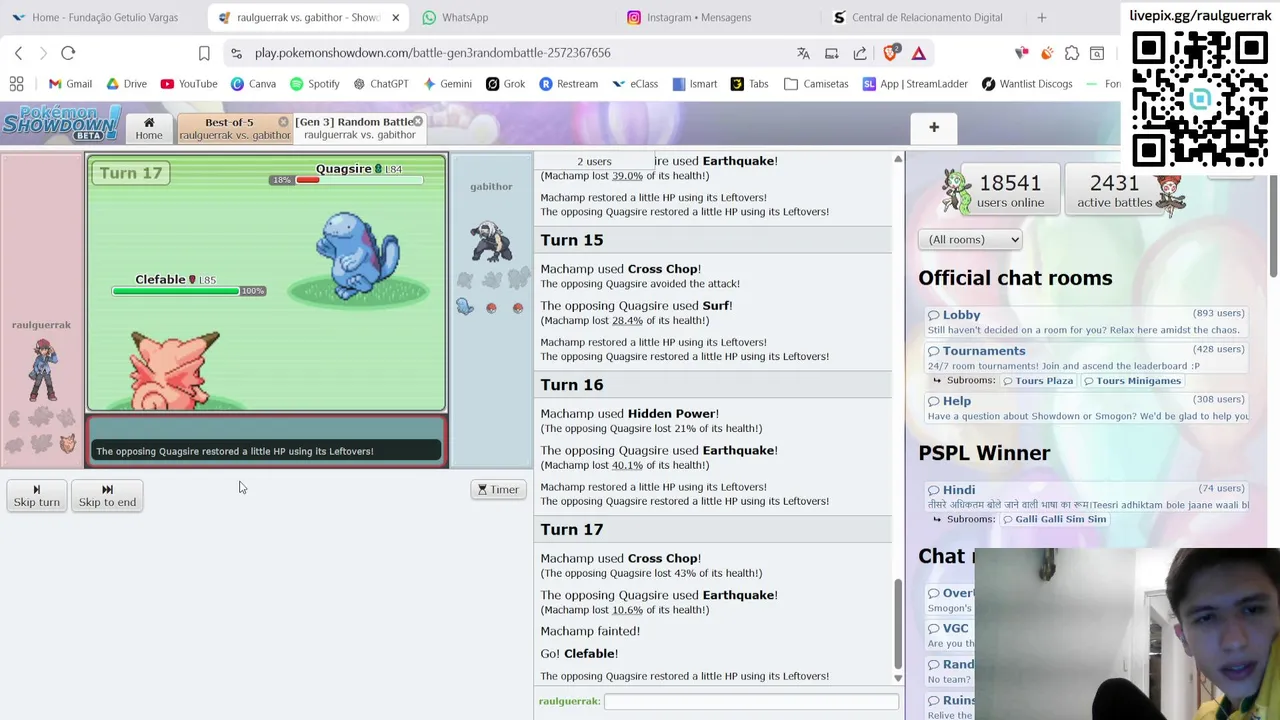Screen dimensions: 1280x720
Task: Open the Galli Galli Sim Sim subroom
Action: pyautogui.click(x=1054, y=519)
